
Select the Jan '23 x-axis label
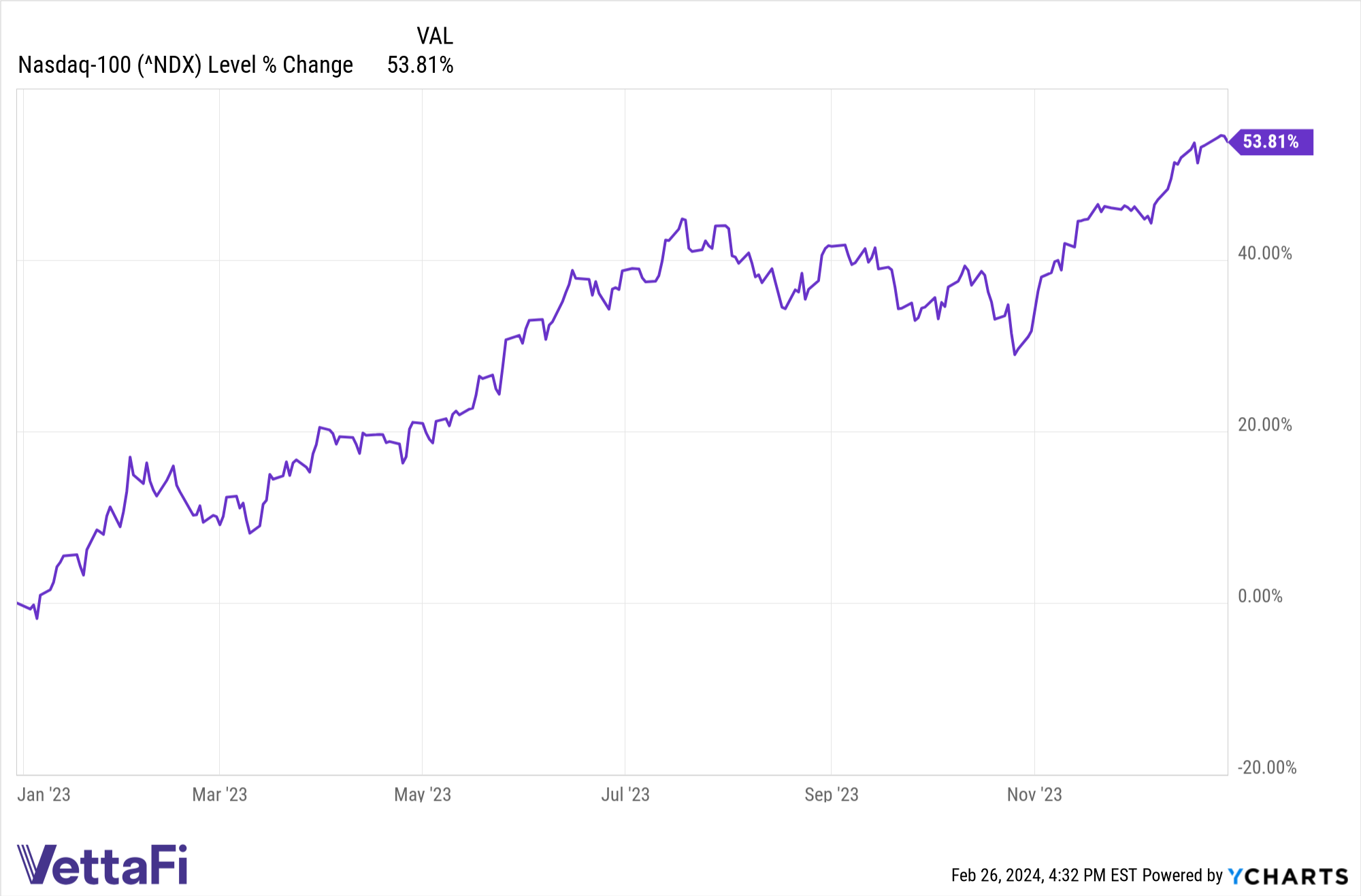44,794
